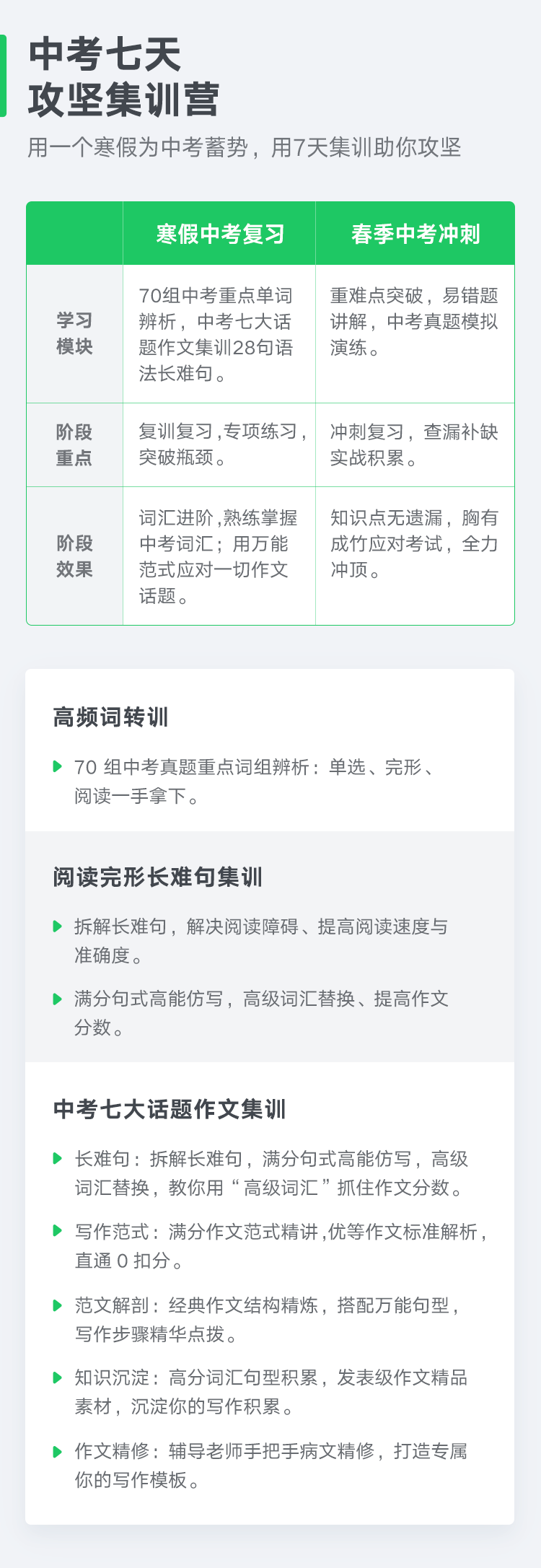Click the green bullet before 长难句：拆解长难句

(x=58, y=1159)
